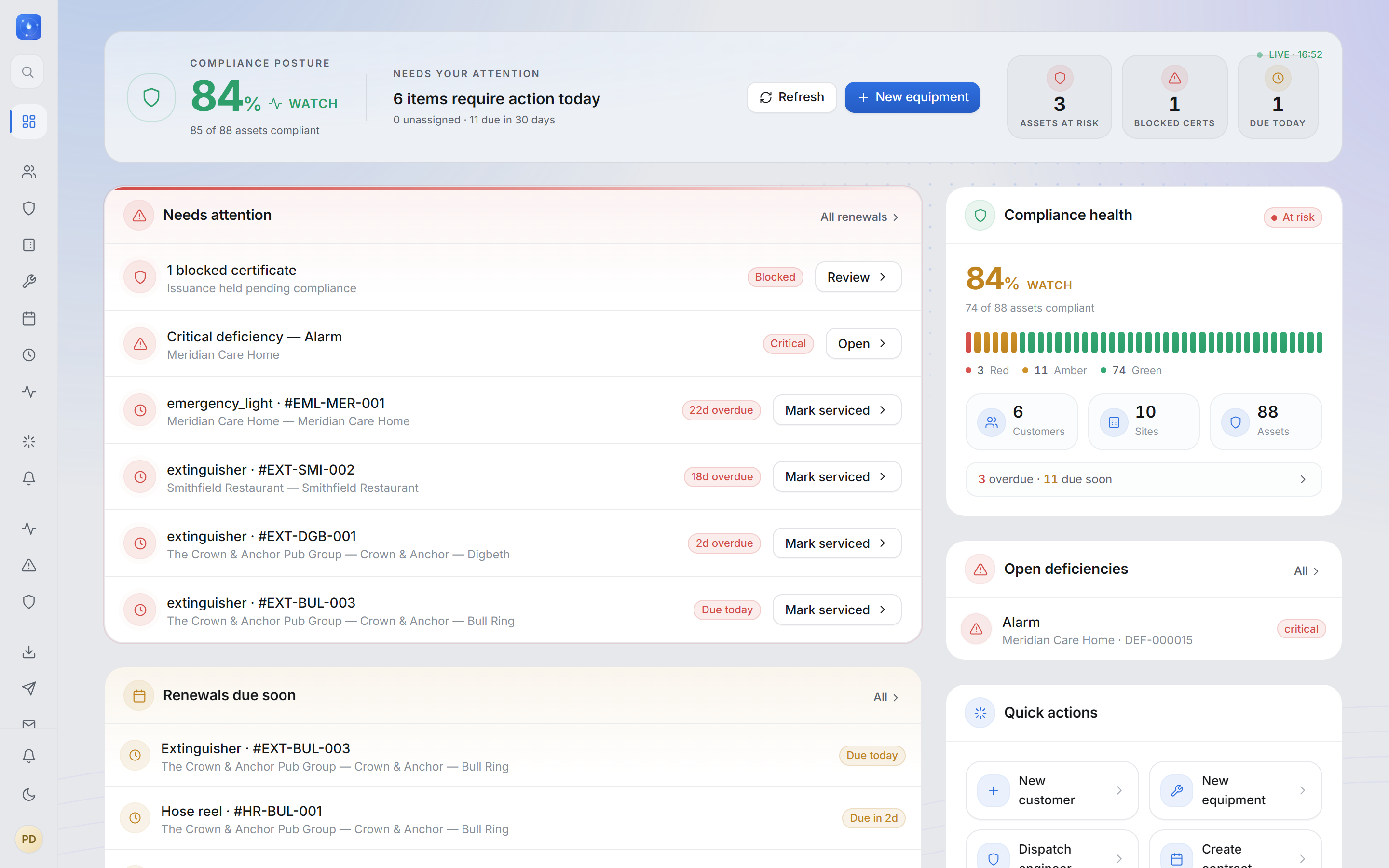Expand the 3 overdue · 11 due soon row

pyautogui.click(x=1144, y=479)
